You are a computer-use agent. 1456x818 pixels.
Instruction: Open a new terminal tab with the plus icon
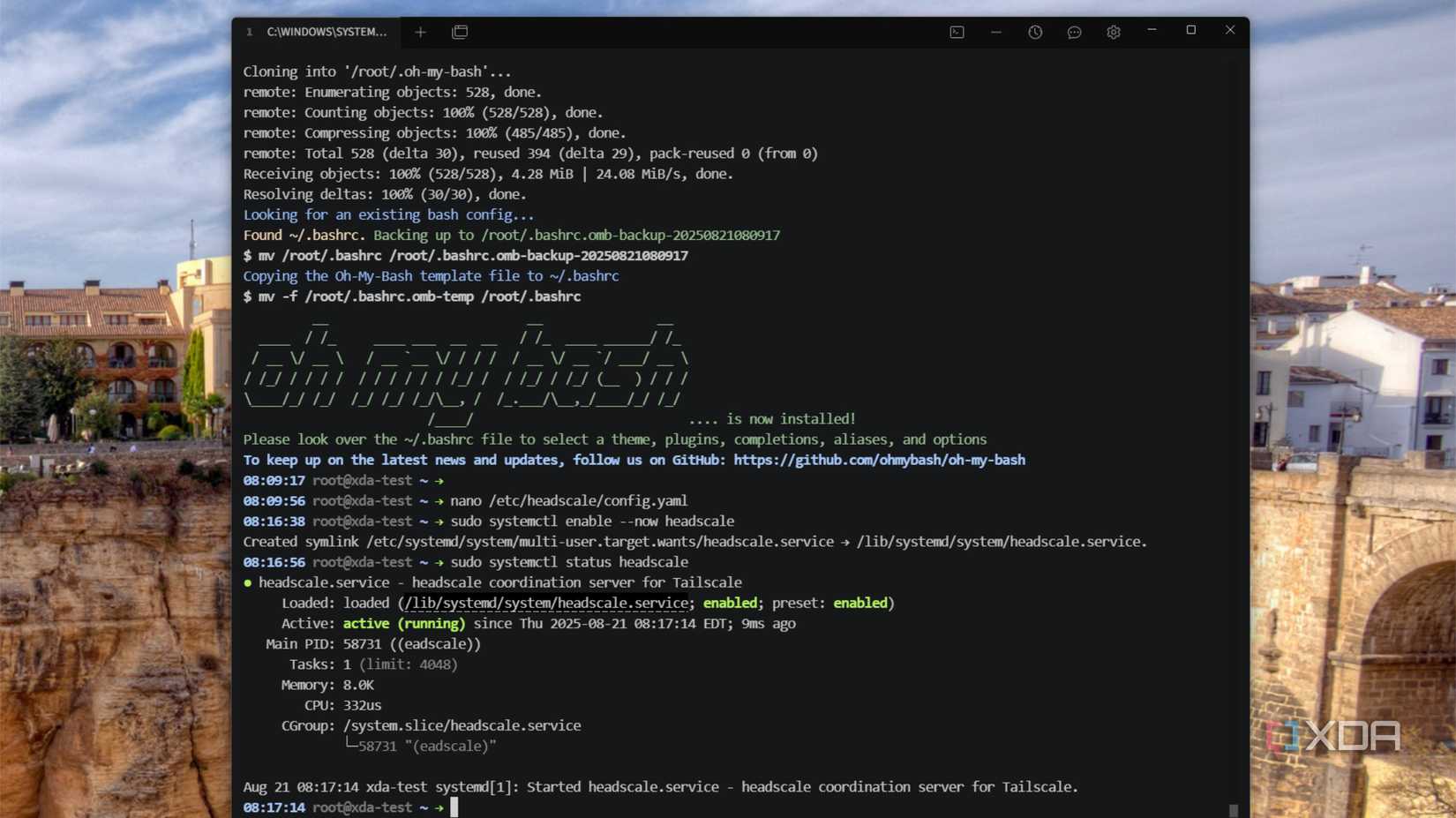click(420, 32)
